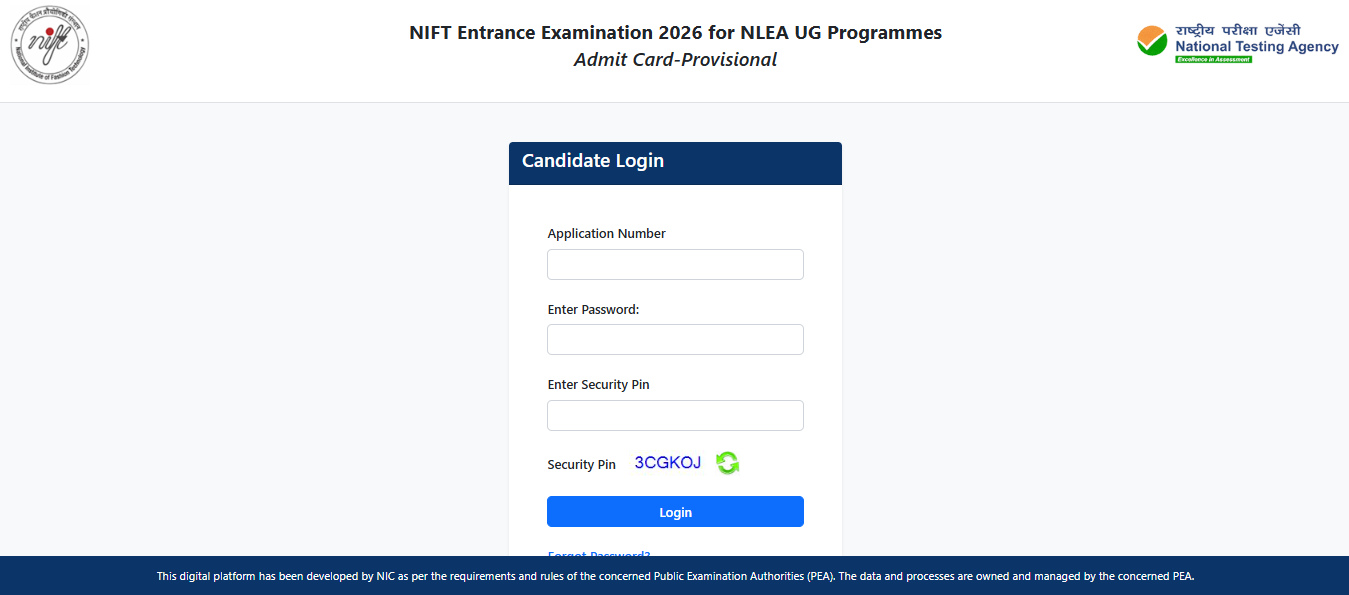Click the Application Number label
1349x595 pixels.
(606, 233)
